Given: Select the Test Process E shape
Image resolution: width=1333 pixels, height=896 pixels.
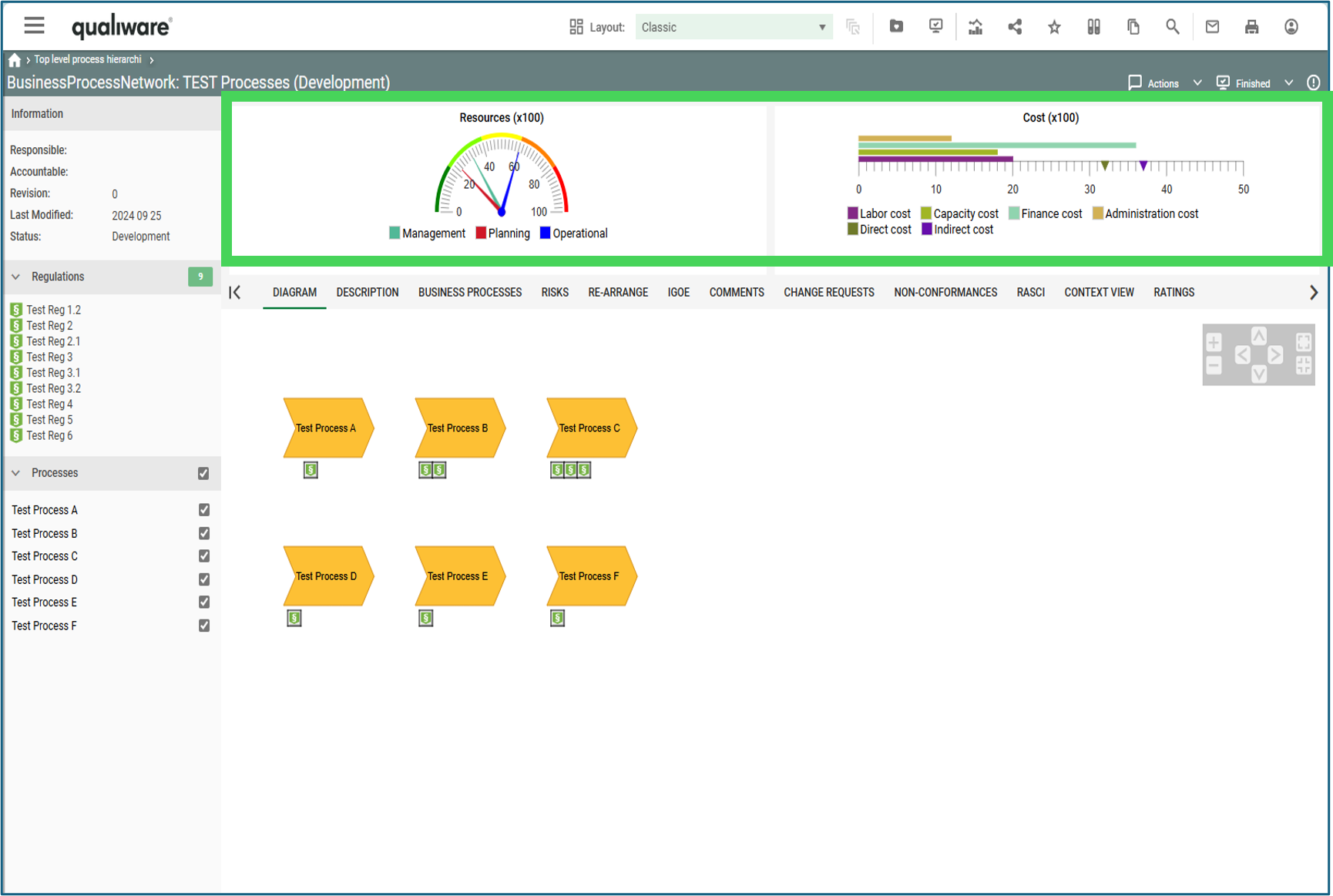Looking at the screenshot, I should (459, 576).
